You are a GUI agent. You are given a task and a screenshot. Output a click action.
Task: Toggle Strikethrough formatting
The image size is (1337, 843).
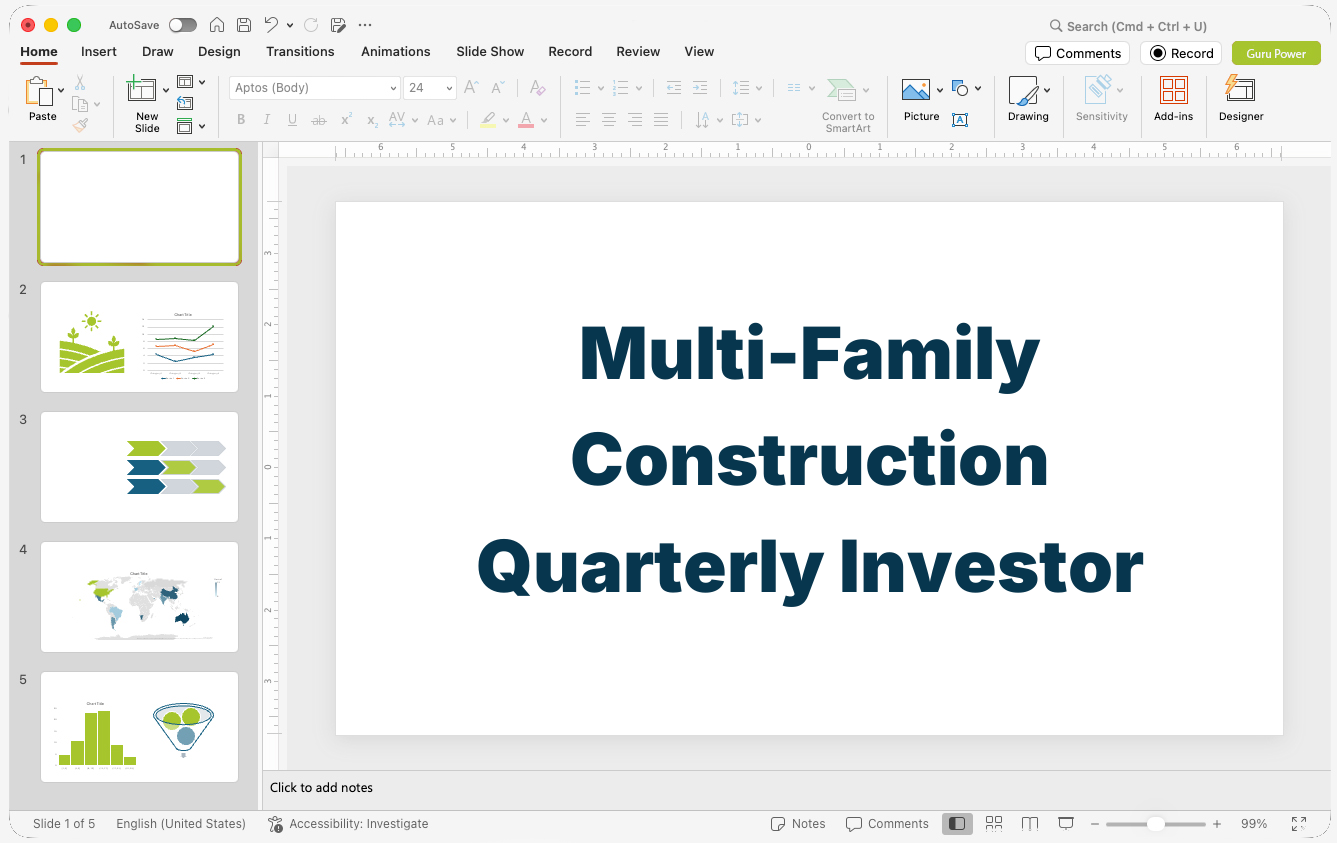(319, 120)
